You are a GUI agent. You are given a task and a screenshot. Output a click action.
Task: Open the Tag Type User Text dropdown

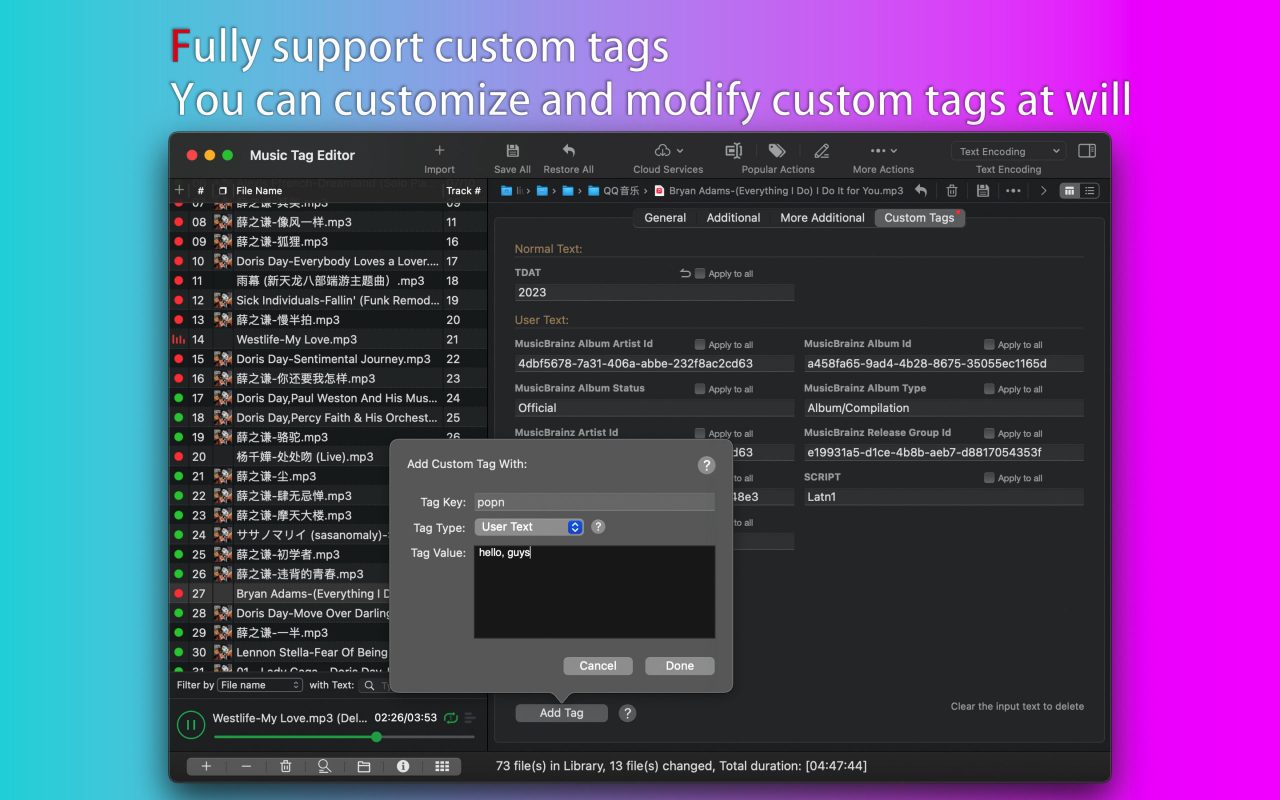click(529, 527)
